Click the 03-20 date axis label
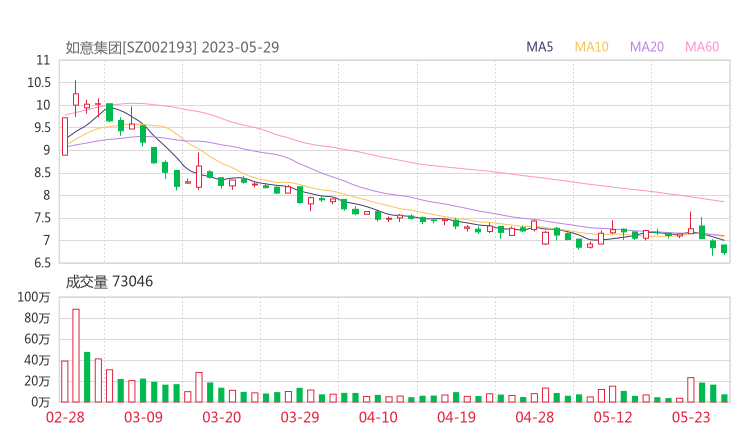Viewport: 740px width, 440px height. (x=222, y=417)
